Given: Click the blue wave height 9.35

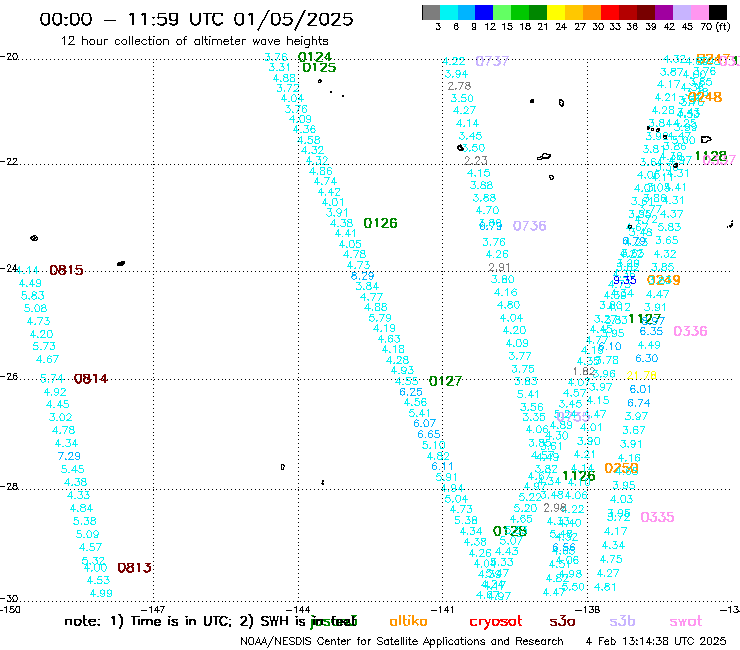Looking at the screenshot, I should pos(625,280).
